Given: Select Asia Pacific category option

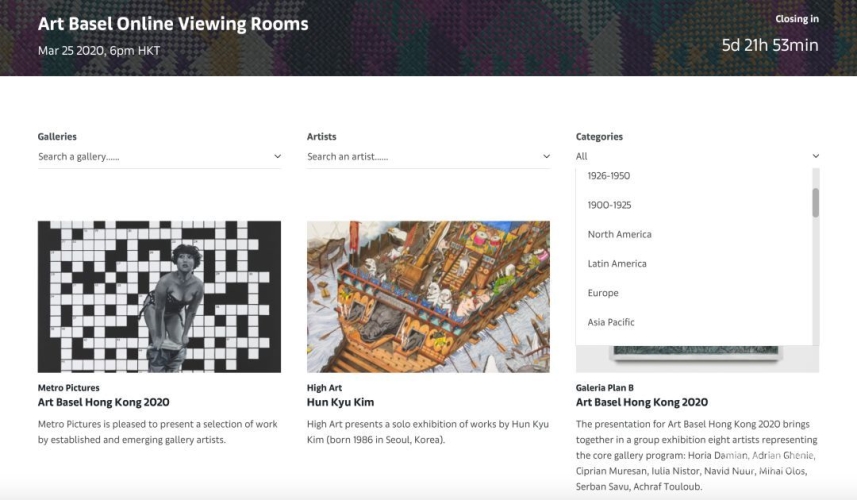Looking at the screenshot, I should point(611,322).
